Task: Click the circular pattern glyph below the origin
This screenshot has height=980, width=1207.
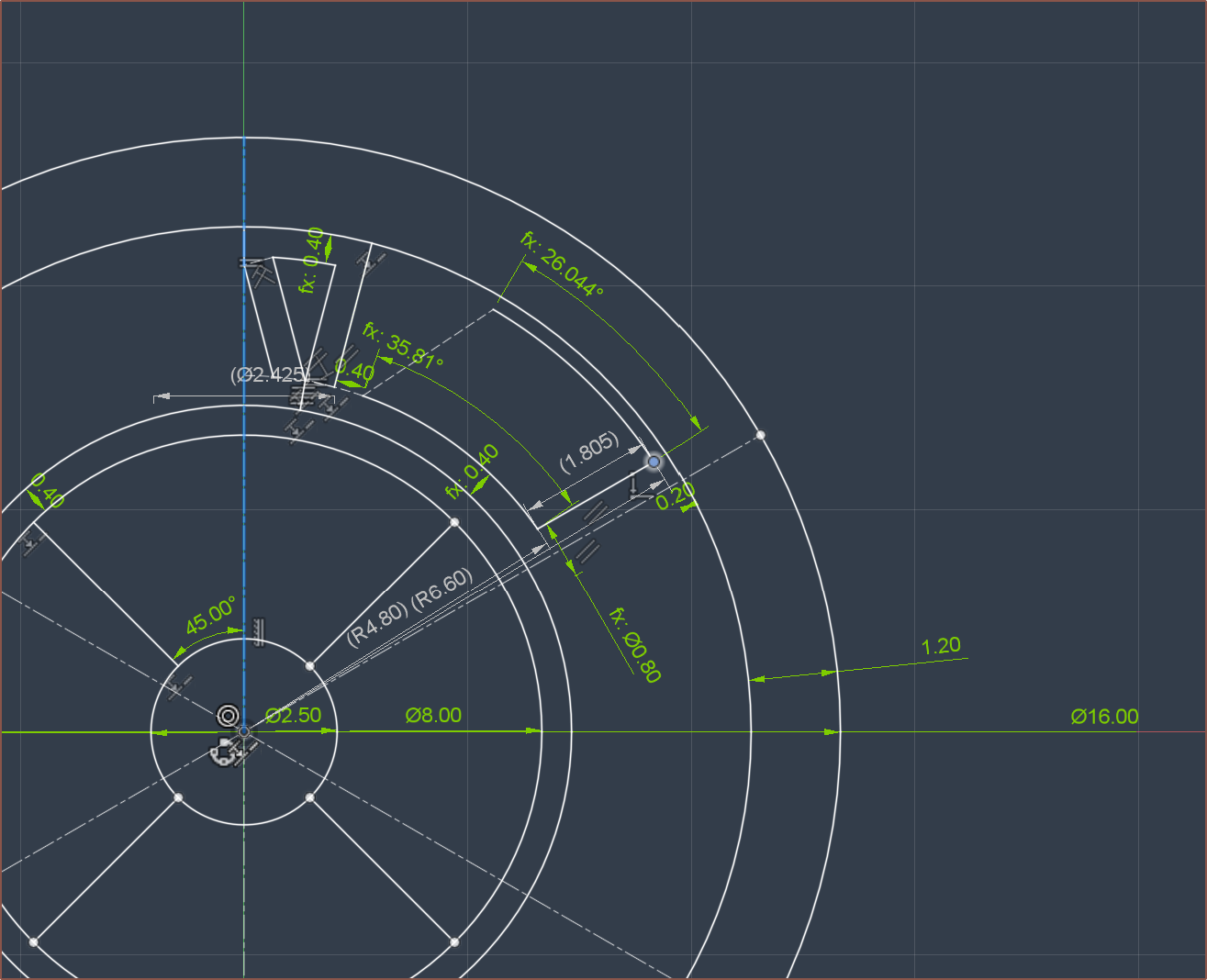Action: click(223, 752)
